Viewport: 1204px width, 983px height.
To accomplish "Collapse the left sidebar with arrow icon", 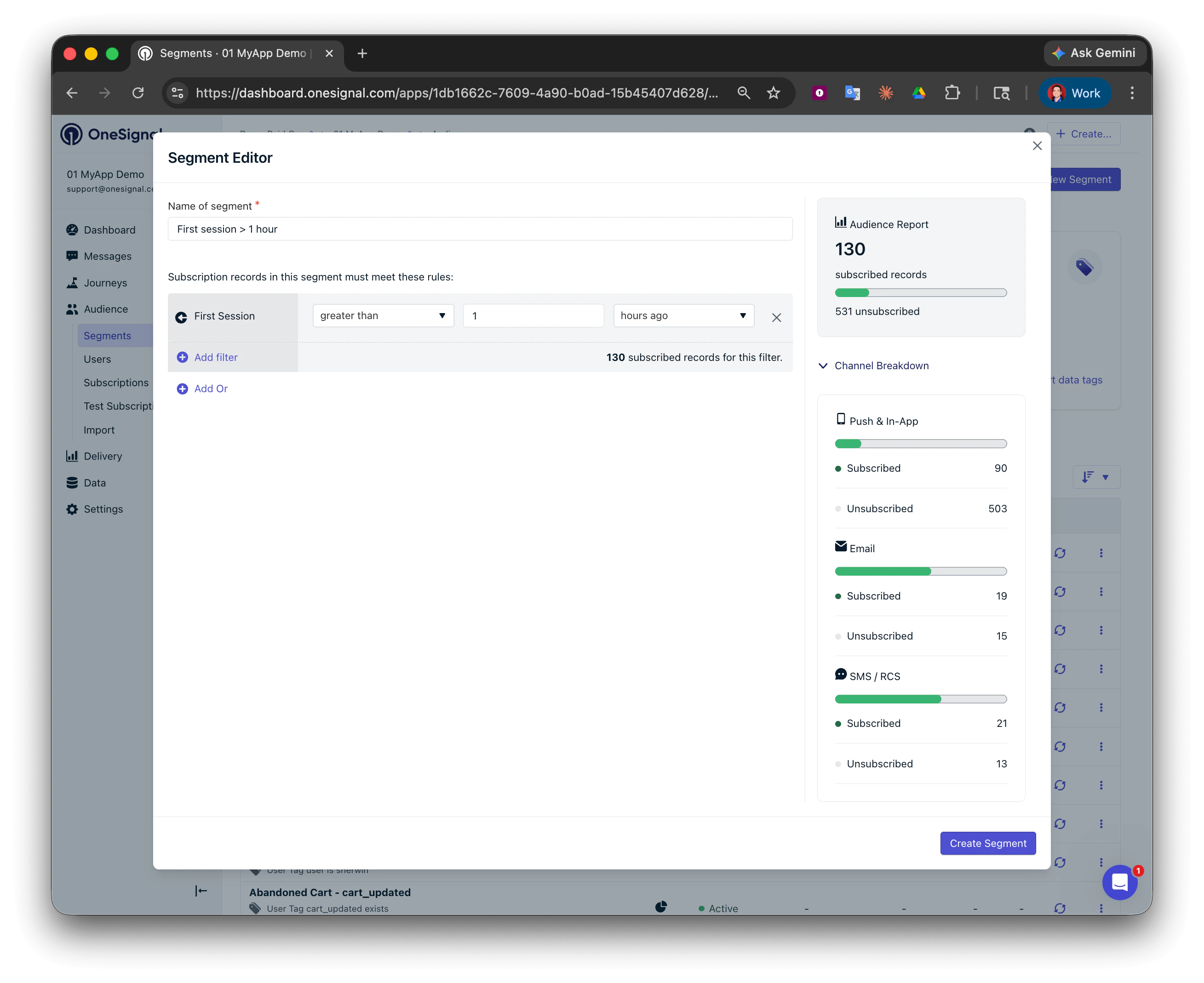I will tap(201, 891).
